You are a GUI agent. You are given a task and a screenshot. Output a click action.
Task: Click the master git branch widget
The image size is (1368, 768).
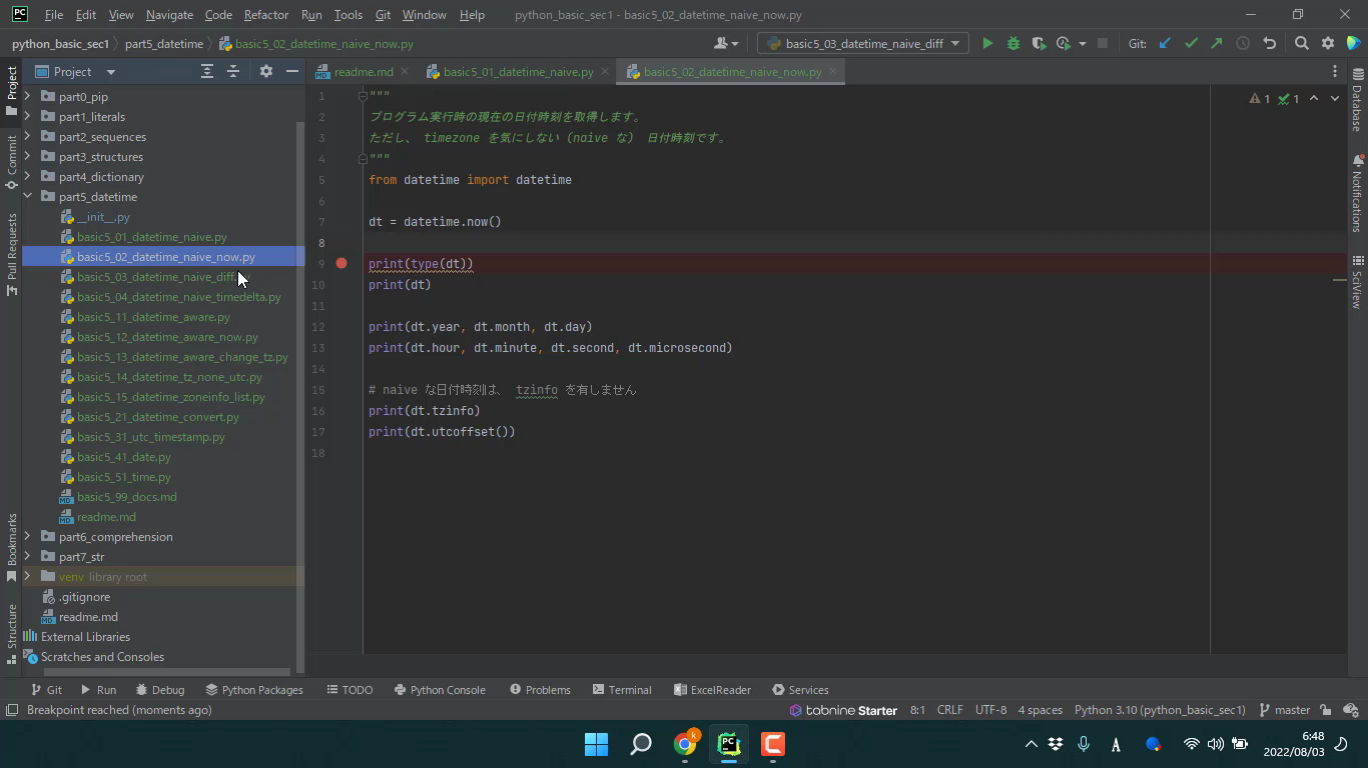(x=1284, y=710)
